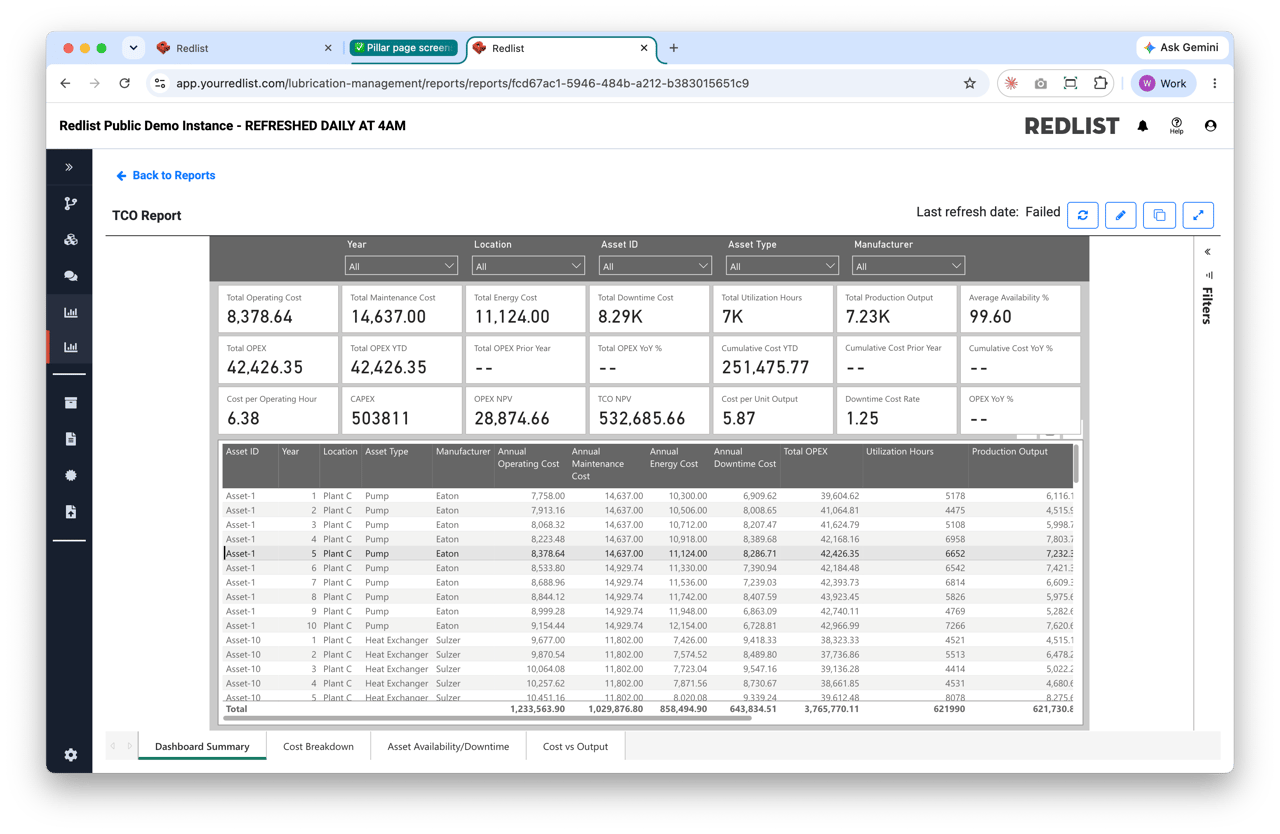
Task: Open the document page icon in sidebar
Action: click(70, 439)
